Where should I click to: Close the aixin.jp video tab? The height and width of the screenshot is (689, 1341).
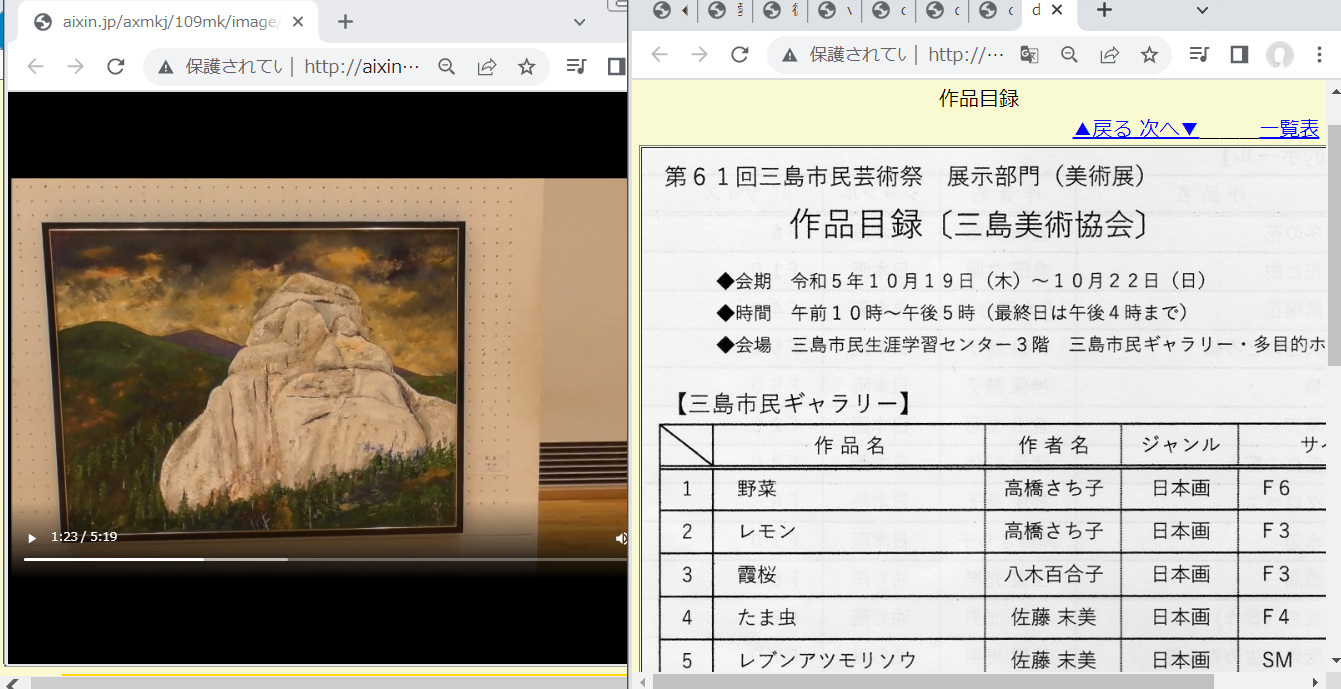(298, 22)
